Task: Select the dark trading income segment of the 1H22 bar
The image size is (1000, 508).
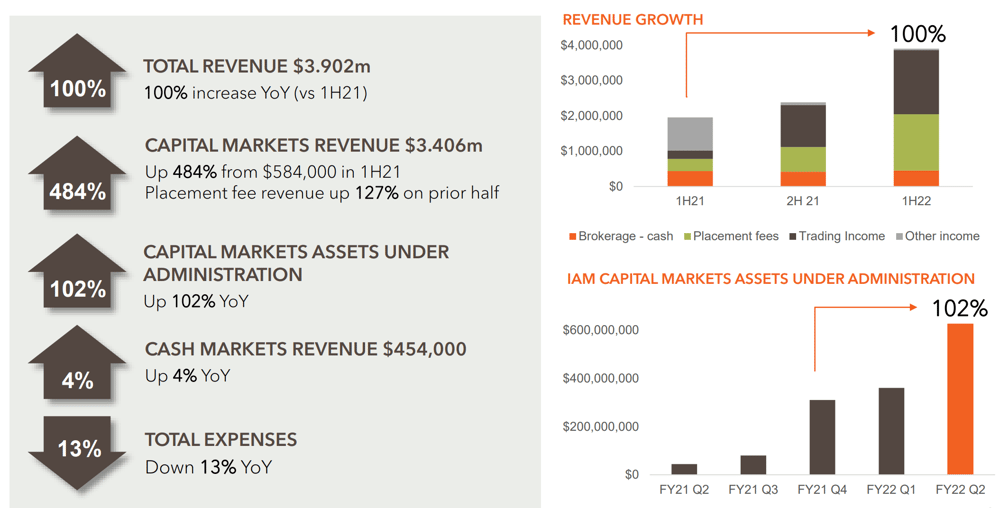Action: point(916,82)
